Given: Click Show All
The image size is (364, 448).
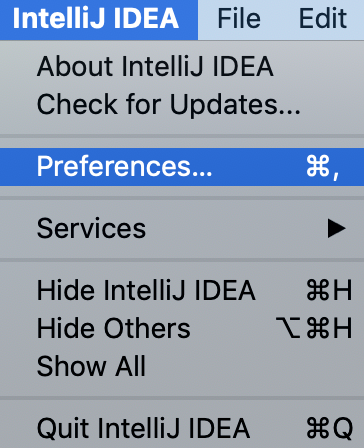Looking at the screenshot, I should point(182,367).
